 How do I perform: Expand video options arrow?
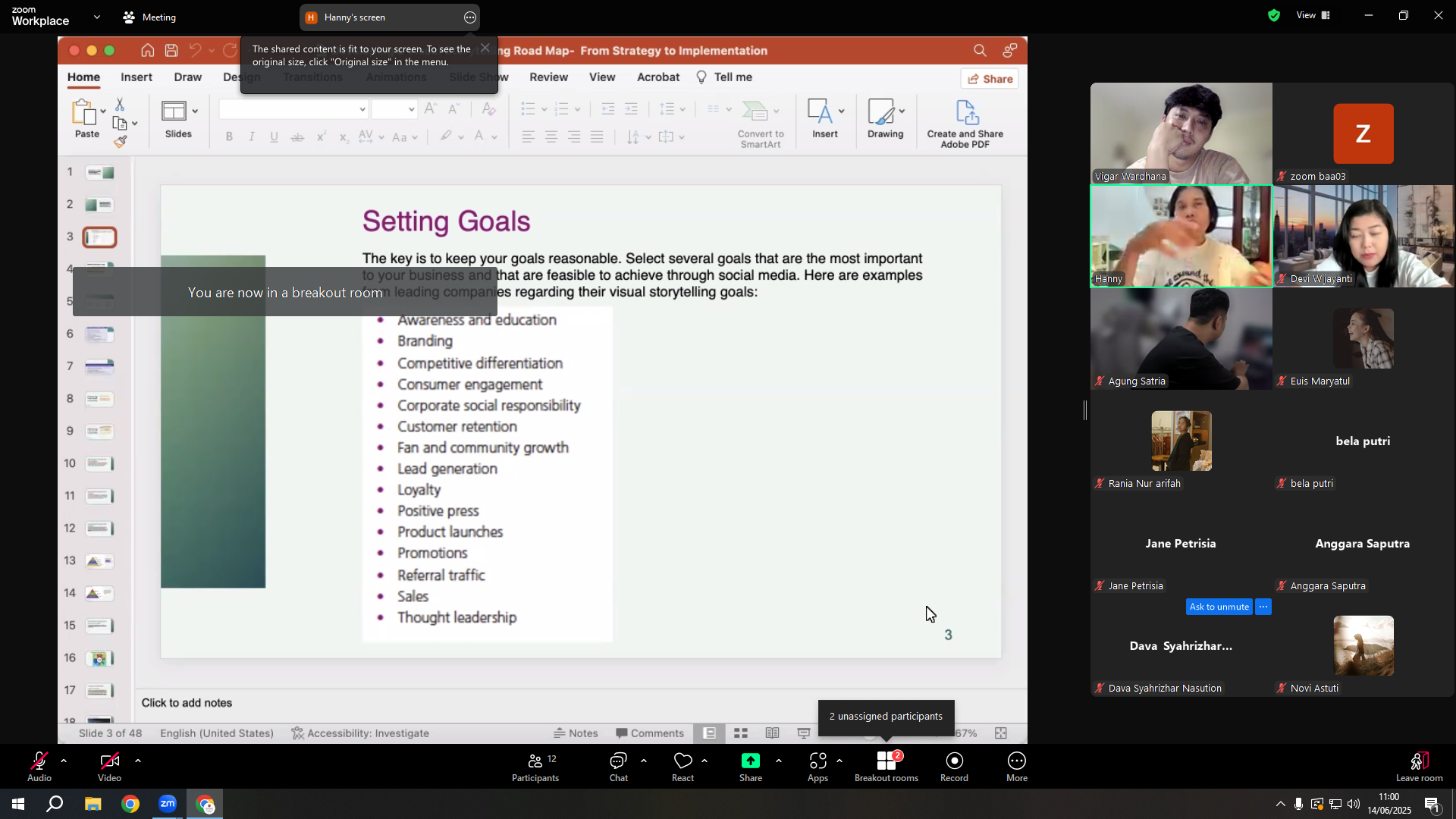[138, 760]
